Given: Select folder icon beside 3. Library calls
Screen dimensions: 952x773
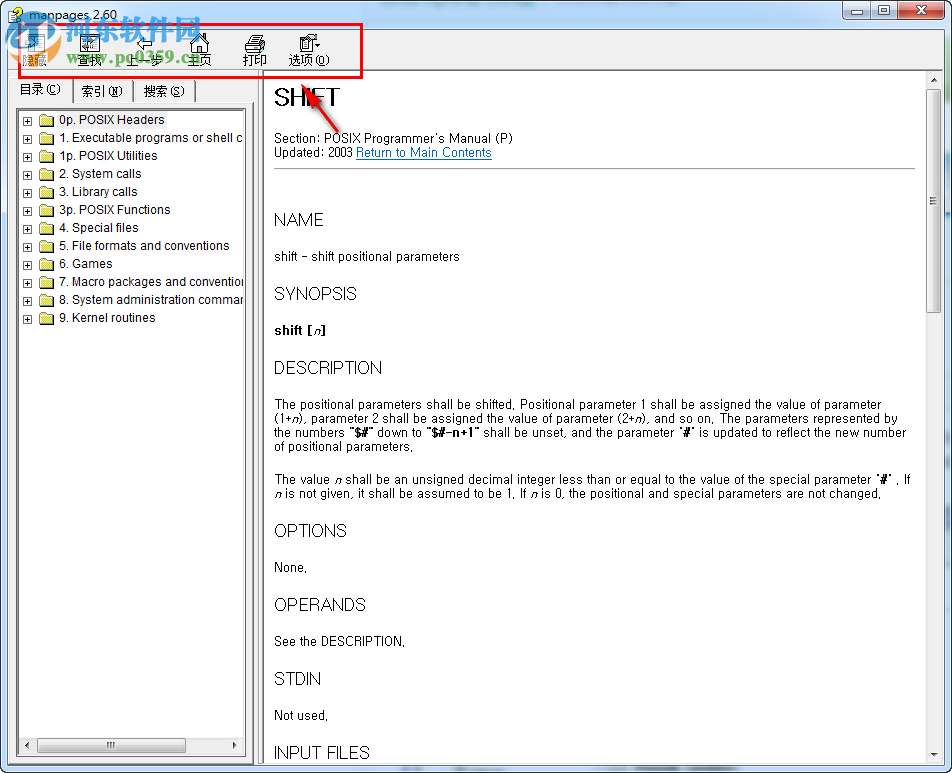Looking at the screenshot, I should [x=47, y=192].
